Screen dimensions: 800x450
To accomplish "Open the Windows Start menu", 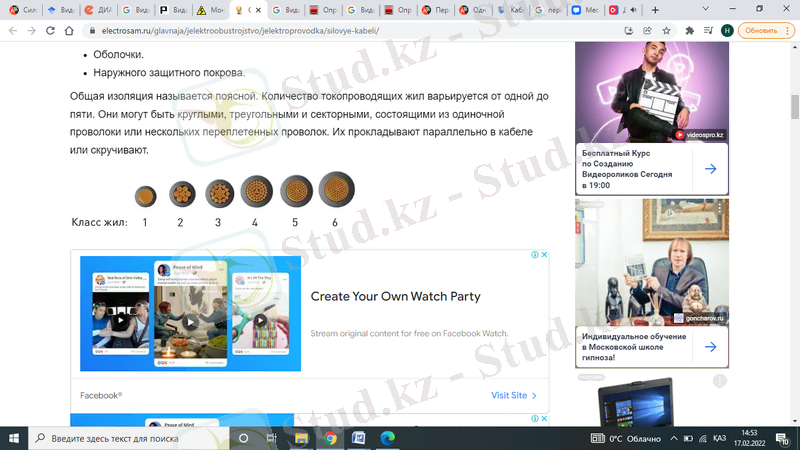I will pos(14,438).
